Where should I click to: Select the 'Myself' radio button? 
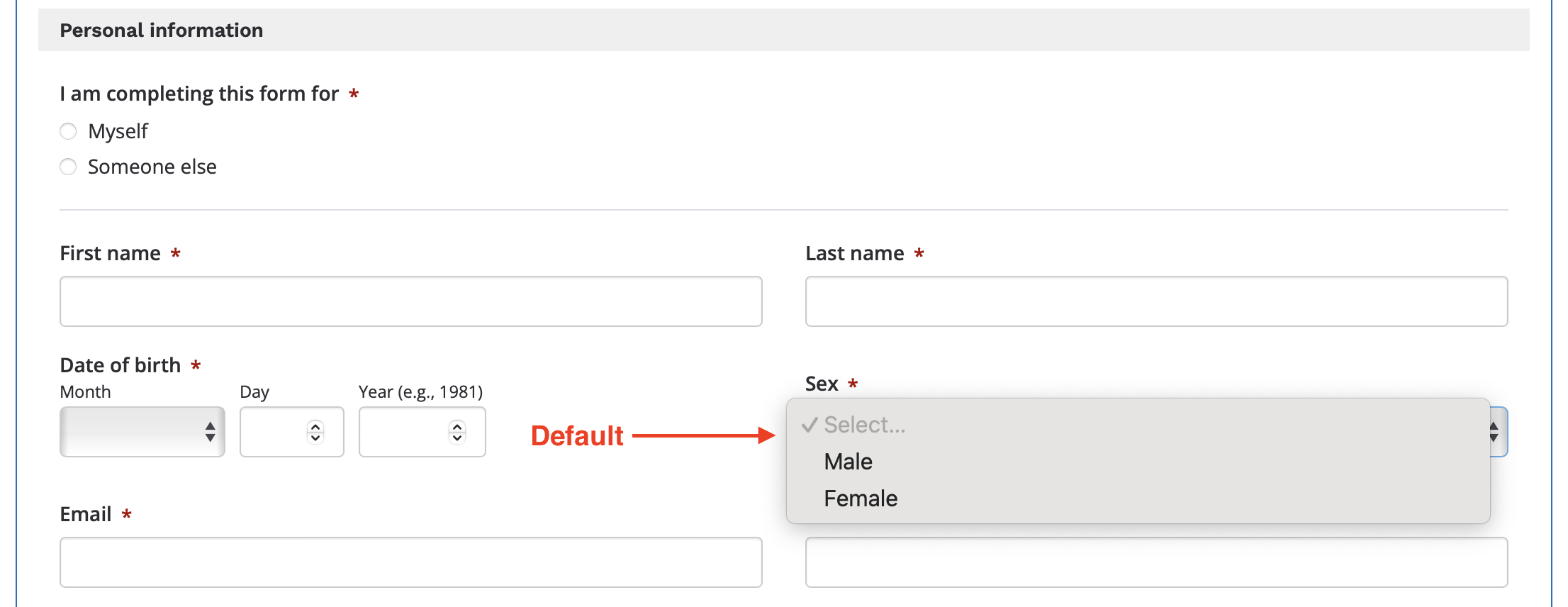tap(68, 131)
